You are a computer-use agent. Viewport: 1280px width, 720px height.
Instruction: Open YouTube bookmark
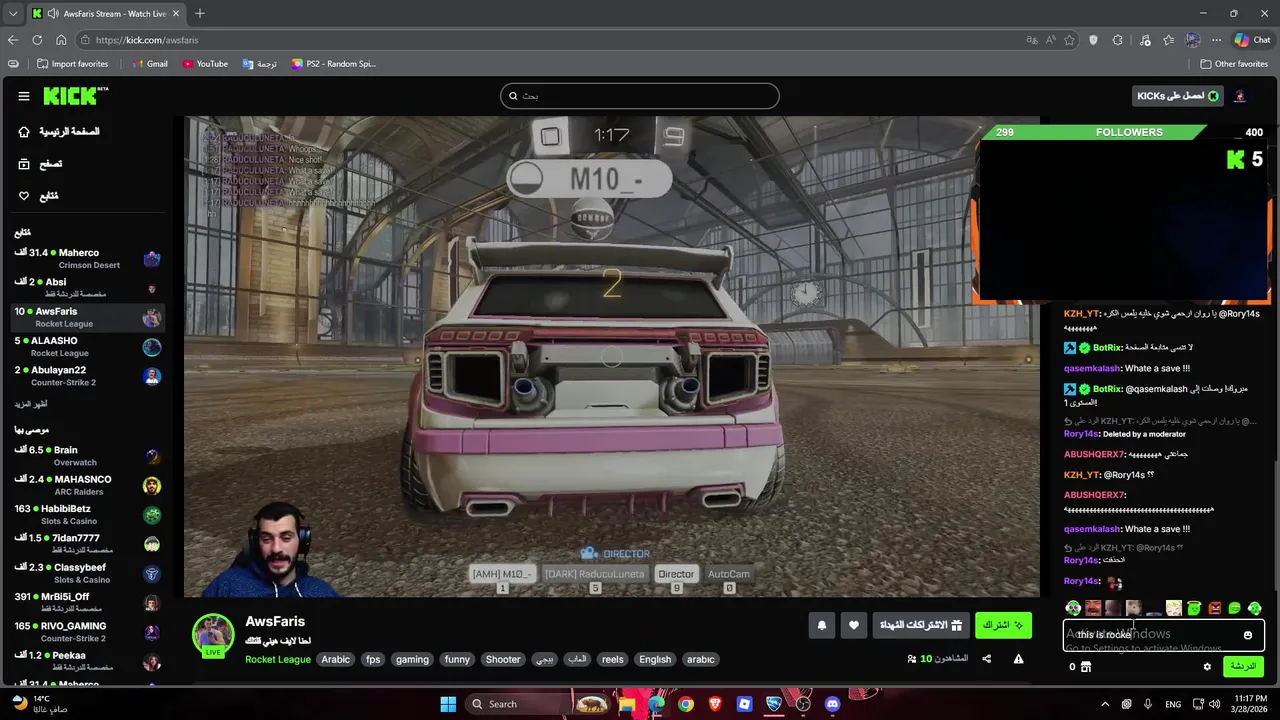point(205,64)
